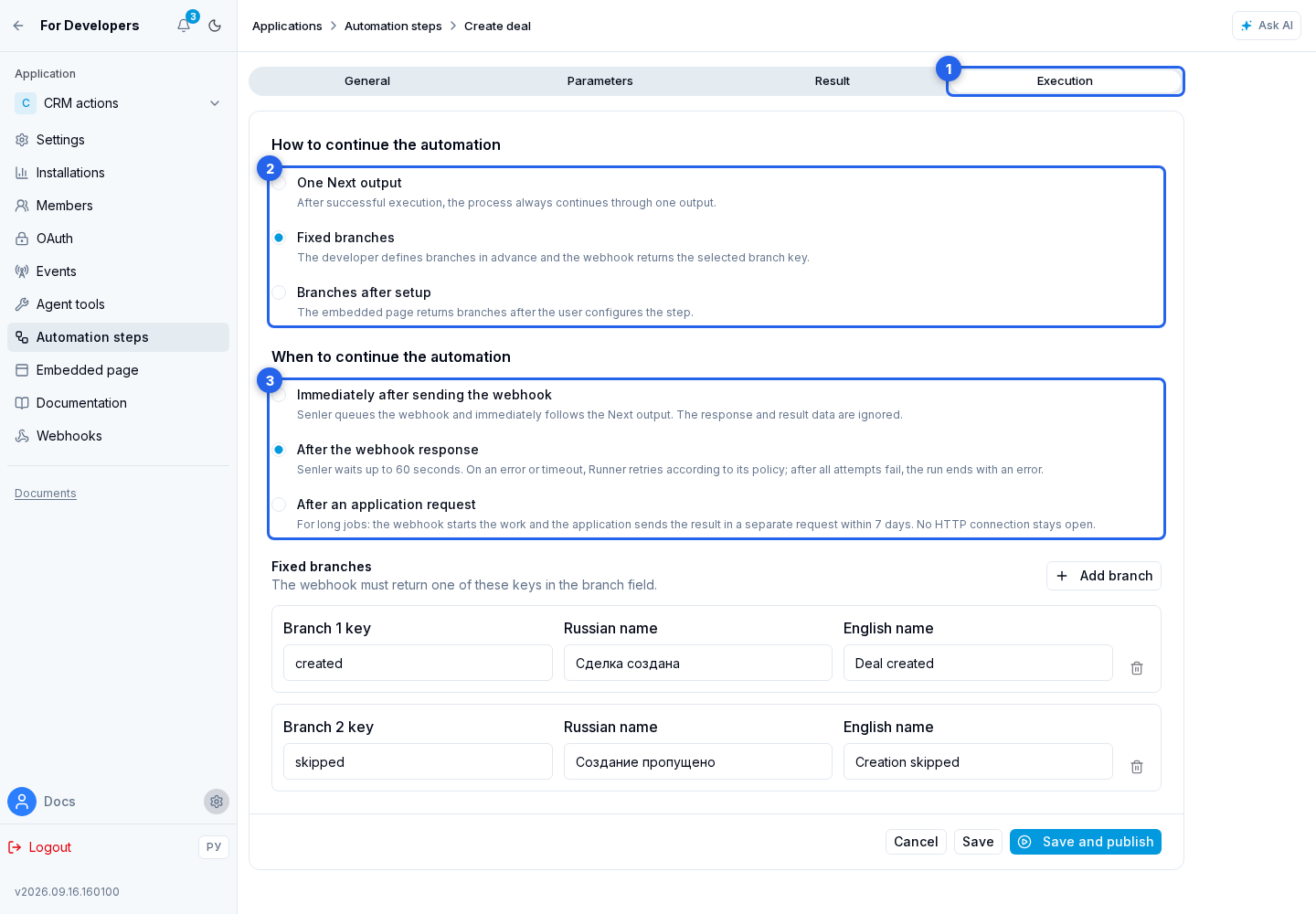Click the Docs user avatar
1316x914 pixels.
point(22,802)
